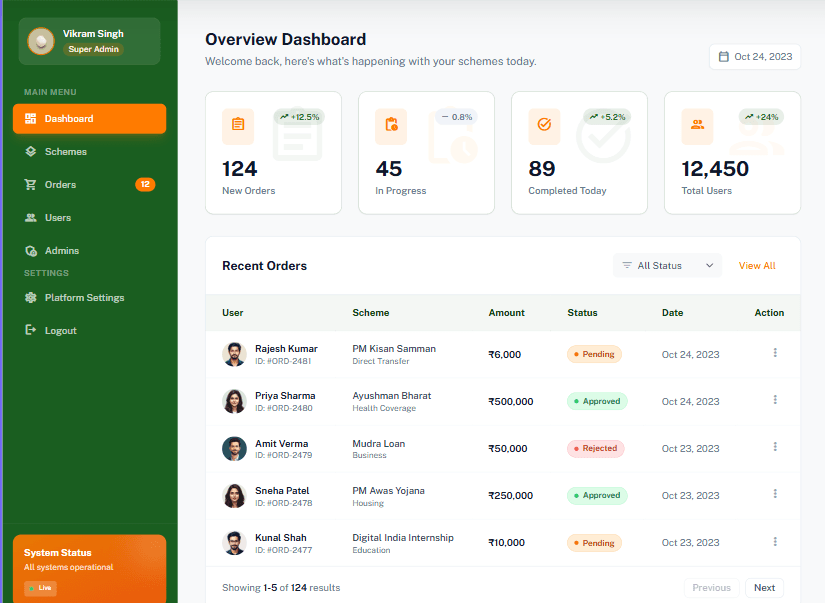Click the Status column header

[x=582, y=313]
